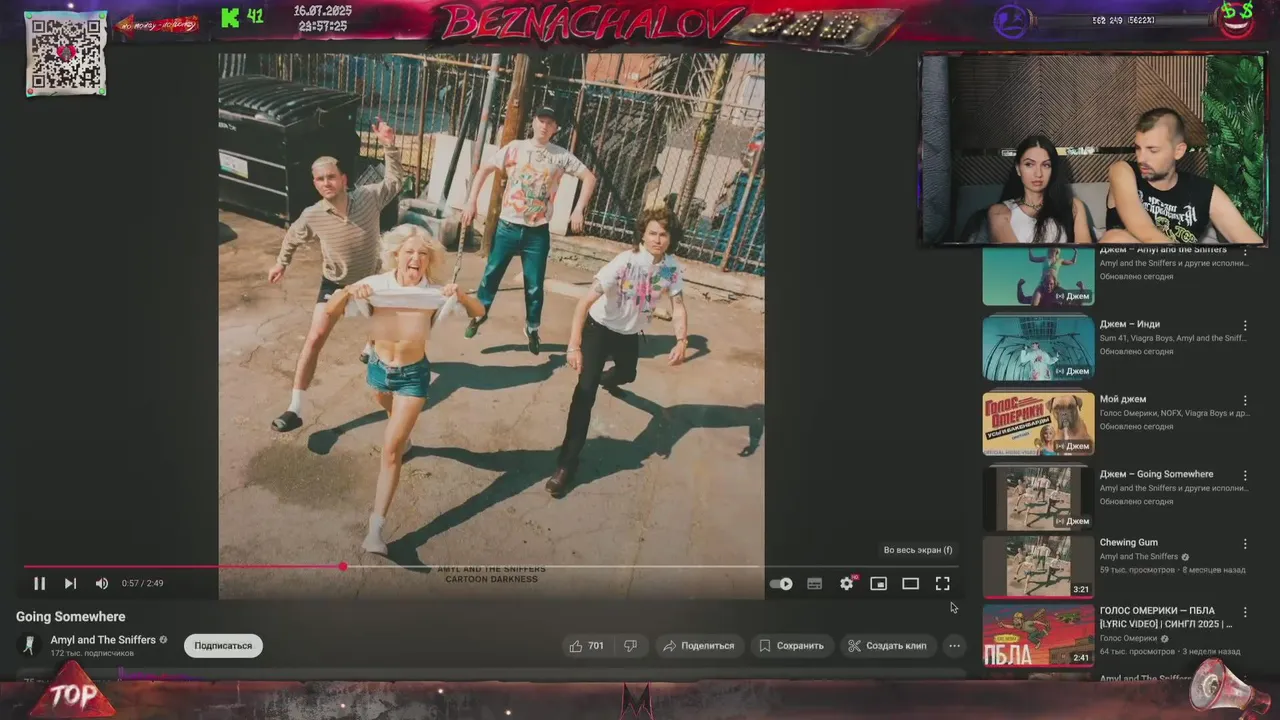Viewport: 1280px width, 720px height.
Task: Click the 0:57 / 2:49 time display
Action: (142, 583)
